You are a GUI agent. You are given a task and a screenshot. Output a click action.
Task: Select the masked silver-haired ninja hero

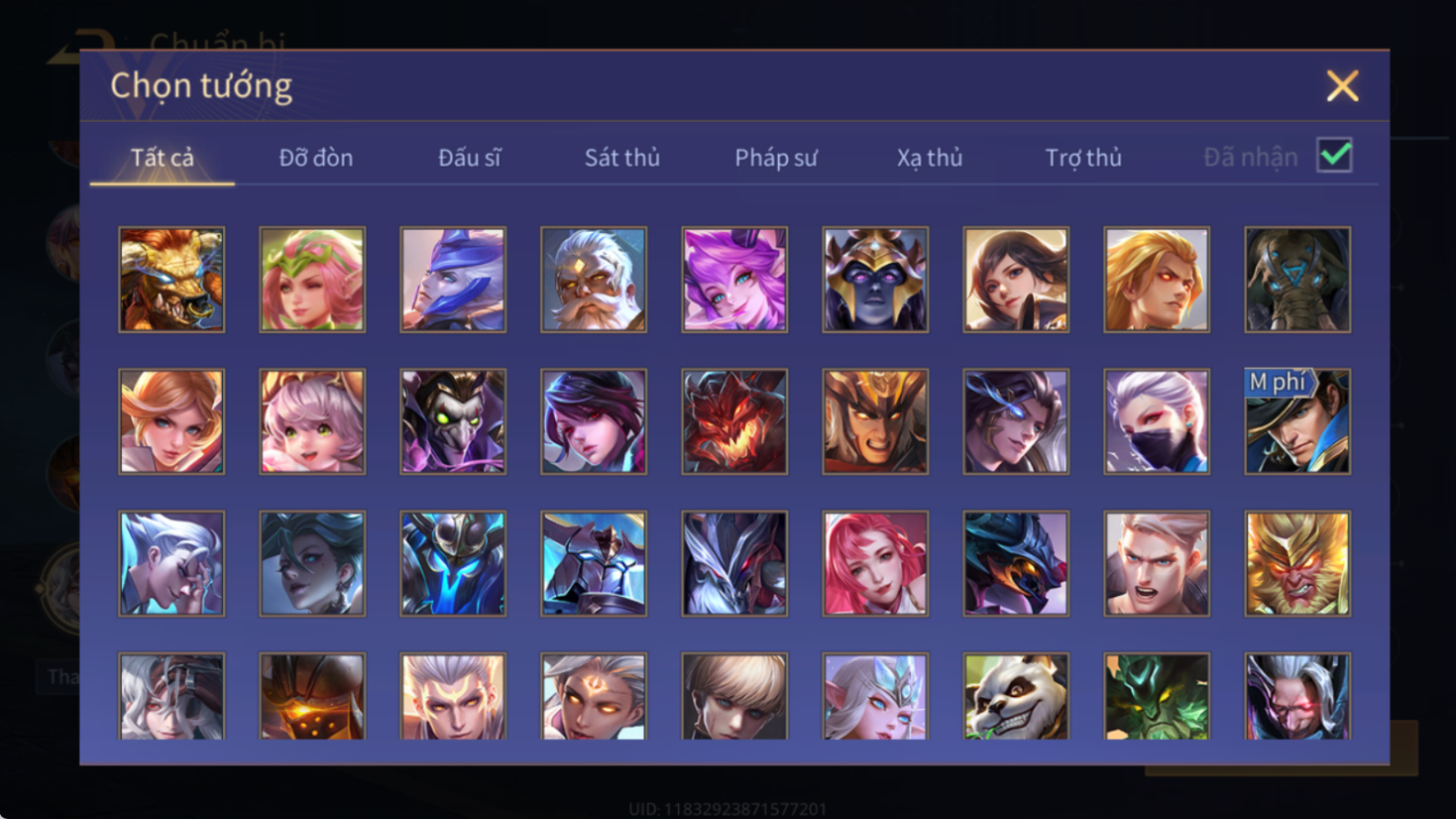coord(1156,421)
